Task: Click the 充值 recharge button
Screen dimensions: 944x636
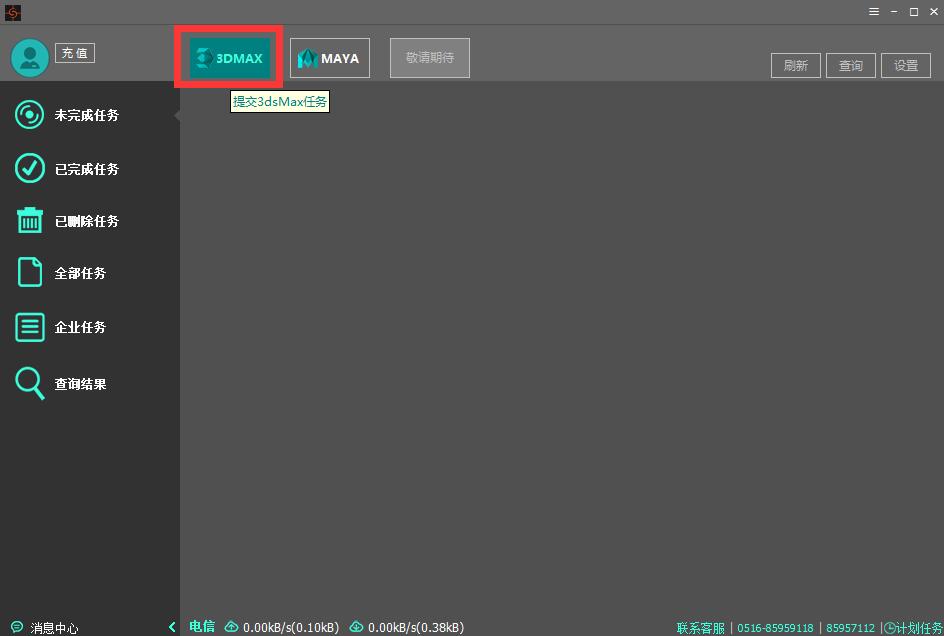Action: [x=75, y=53]
